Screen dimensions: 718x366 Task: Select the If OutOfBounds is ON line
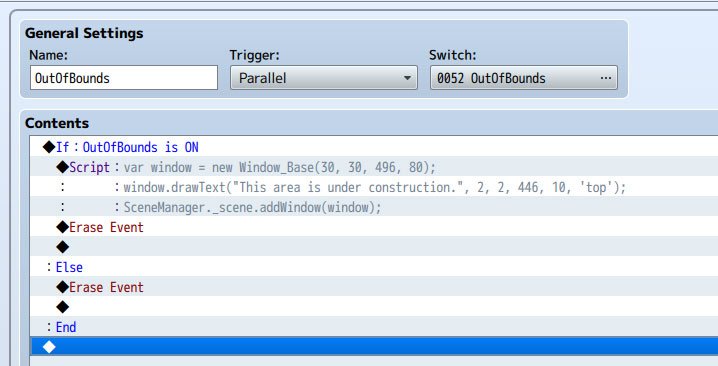click(374, 147)
